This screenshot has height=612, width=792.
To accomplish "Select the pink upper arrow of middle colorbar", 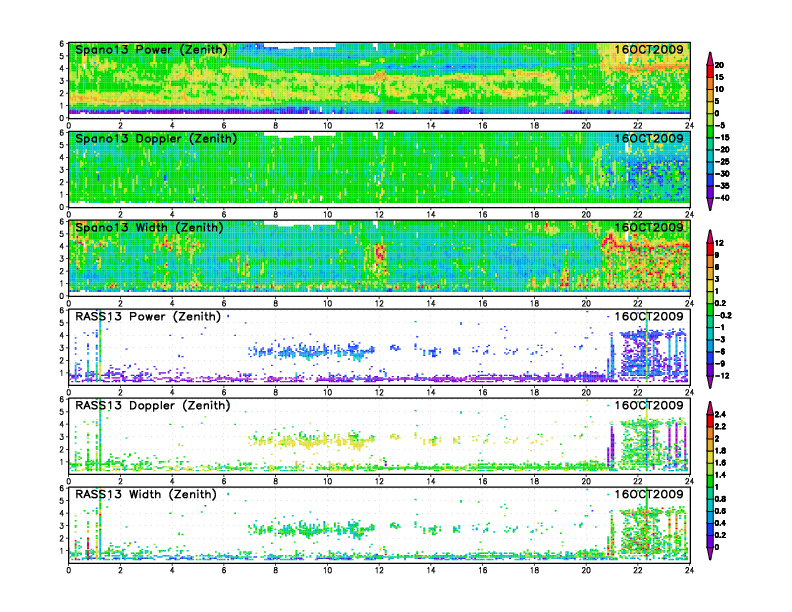I will click(x=710, y=236).
